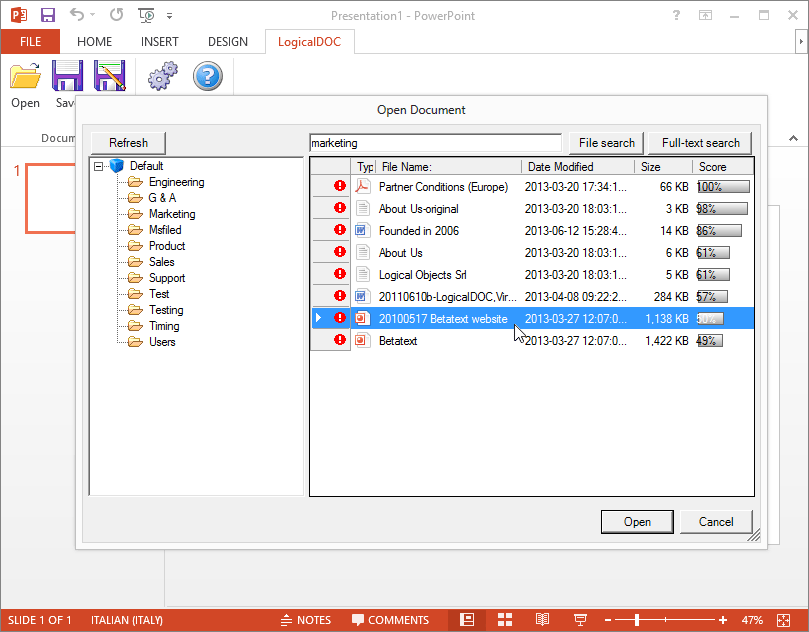Image resolution: width=809 pixels, height=632 pixels.
Task: Switch to Normal view in status bar
Action: click(x=467, y=620)
